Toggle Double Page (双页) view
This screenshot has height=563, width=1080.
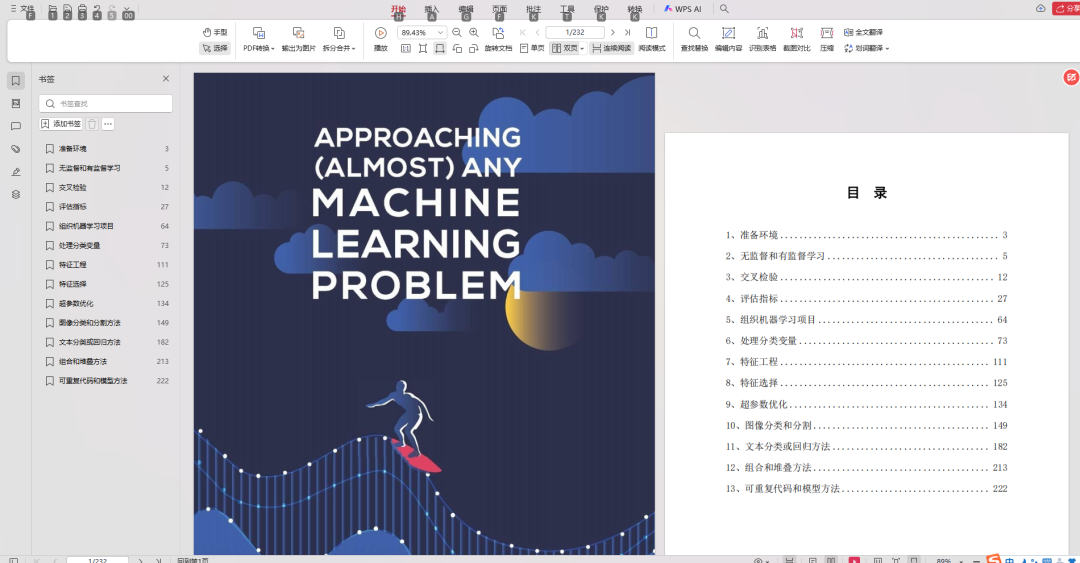565,48
